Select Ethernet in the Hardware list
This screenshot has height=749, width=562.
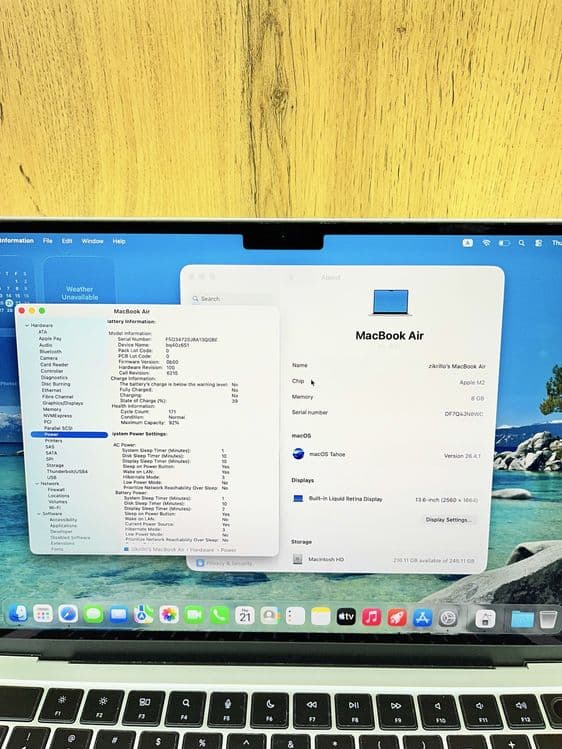pos(51,390)
